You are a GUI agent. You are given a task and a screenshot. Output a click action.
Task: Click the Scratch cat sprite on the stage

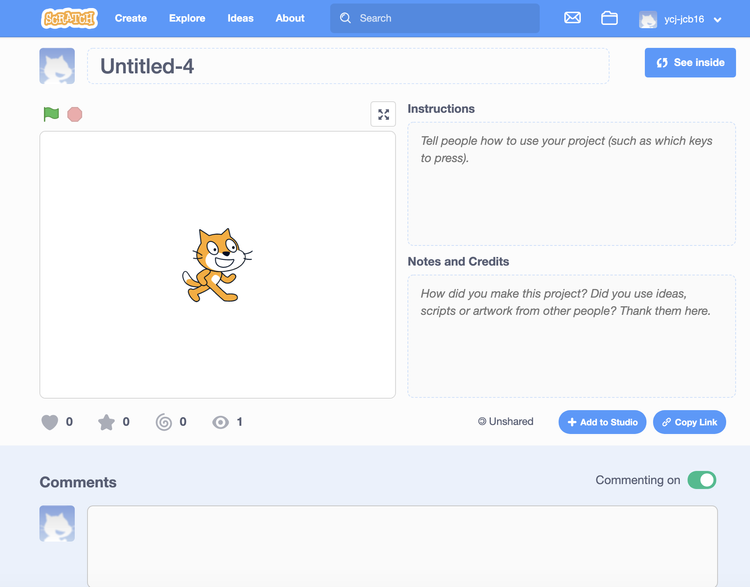coord(217,265)
